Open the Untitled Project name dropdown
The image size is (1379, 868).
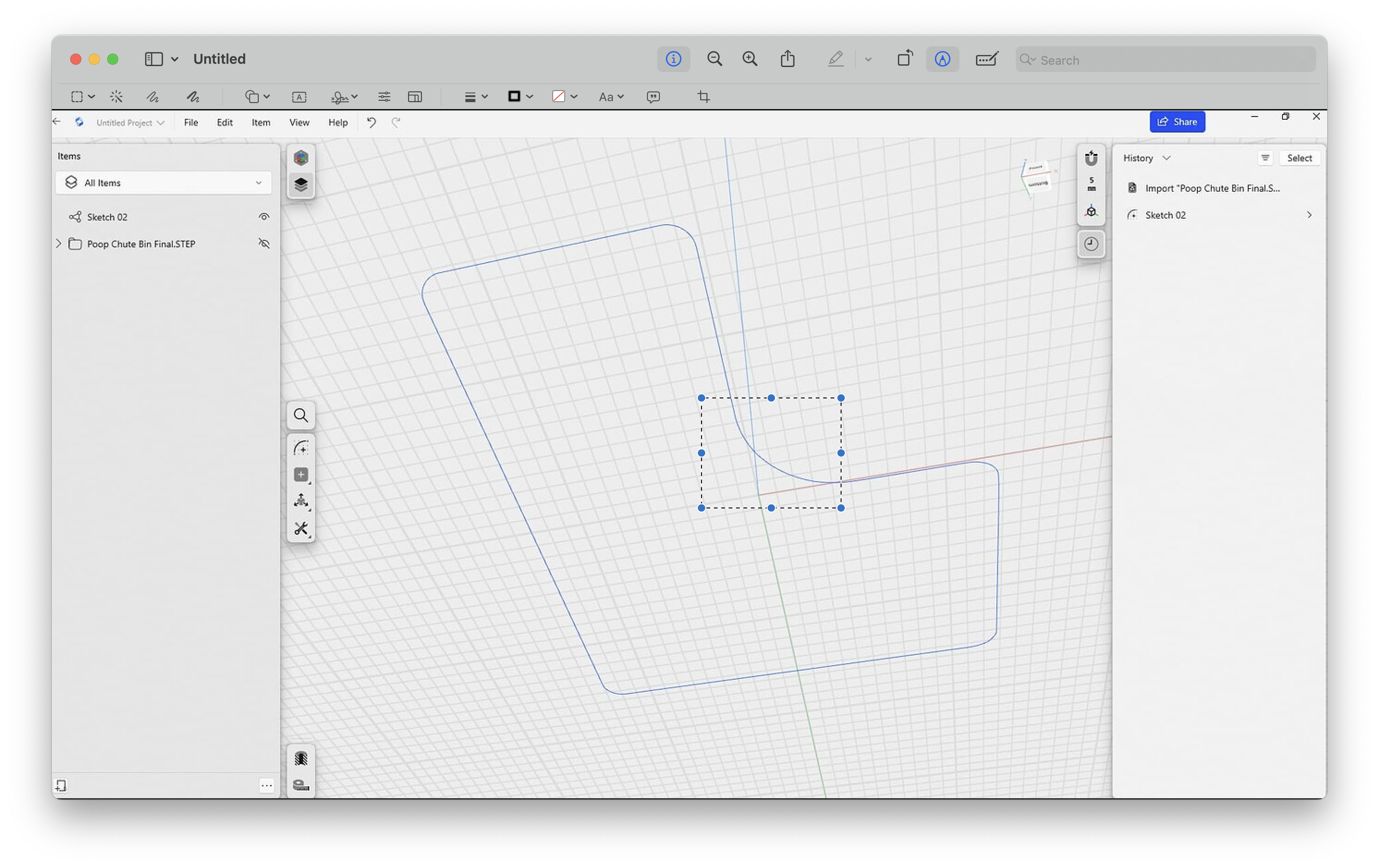tap(130, 122)
